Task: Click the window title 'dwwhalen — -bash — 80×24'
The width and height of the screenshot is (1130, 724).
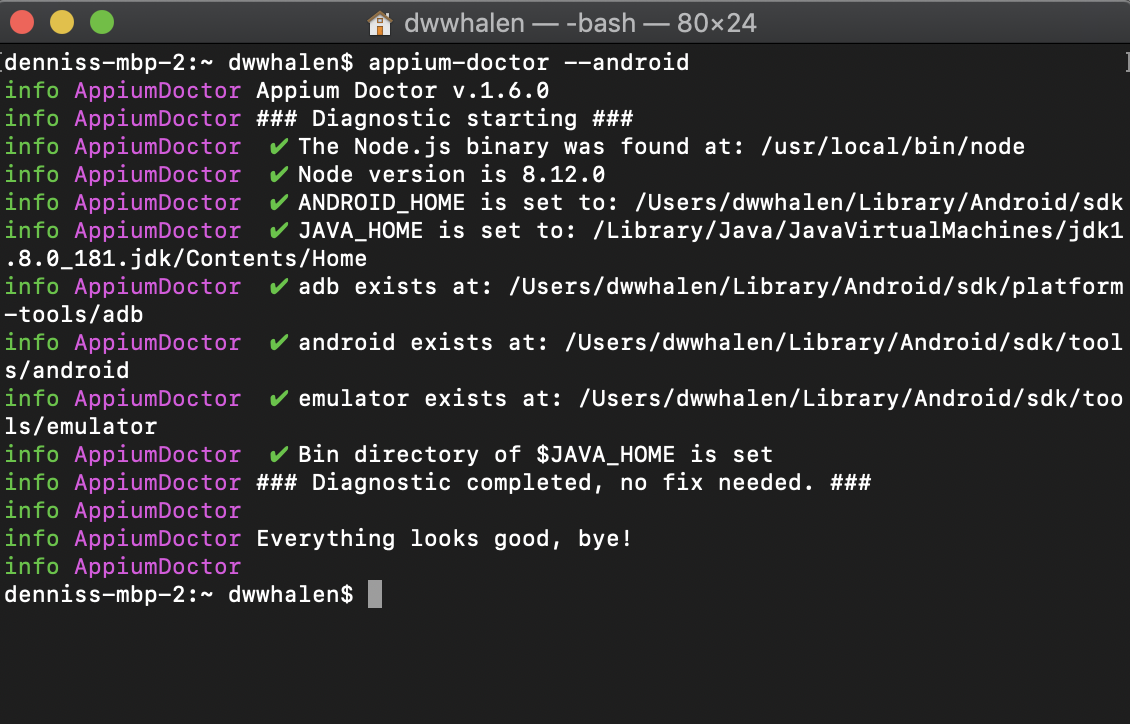Action: click(x=580, y=23)
